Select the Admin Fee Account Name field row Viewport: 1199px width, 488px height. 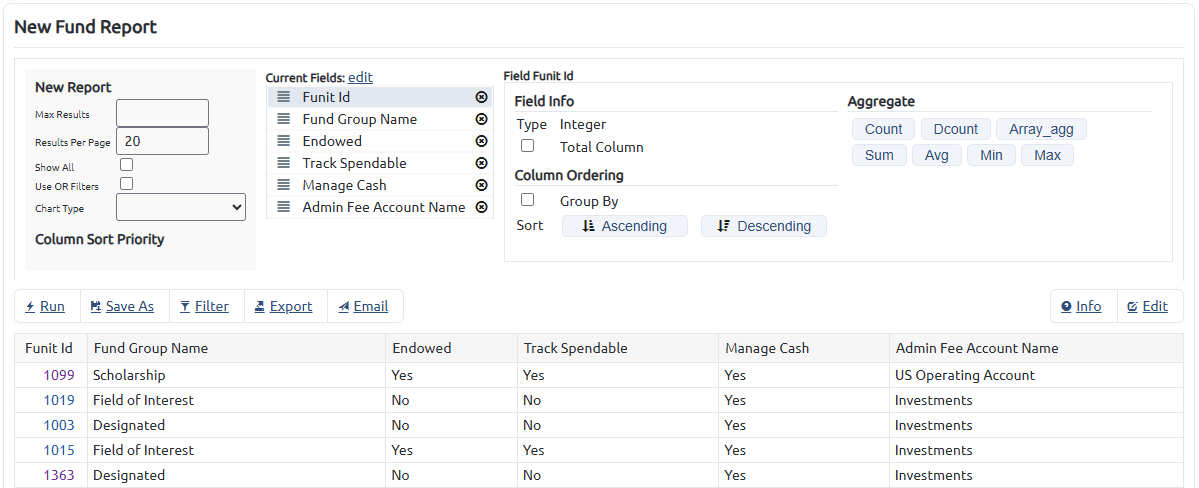380,207
